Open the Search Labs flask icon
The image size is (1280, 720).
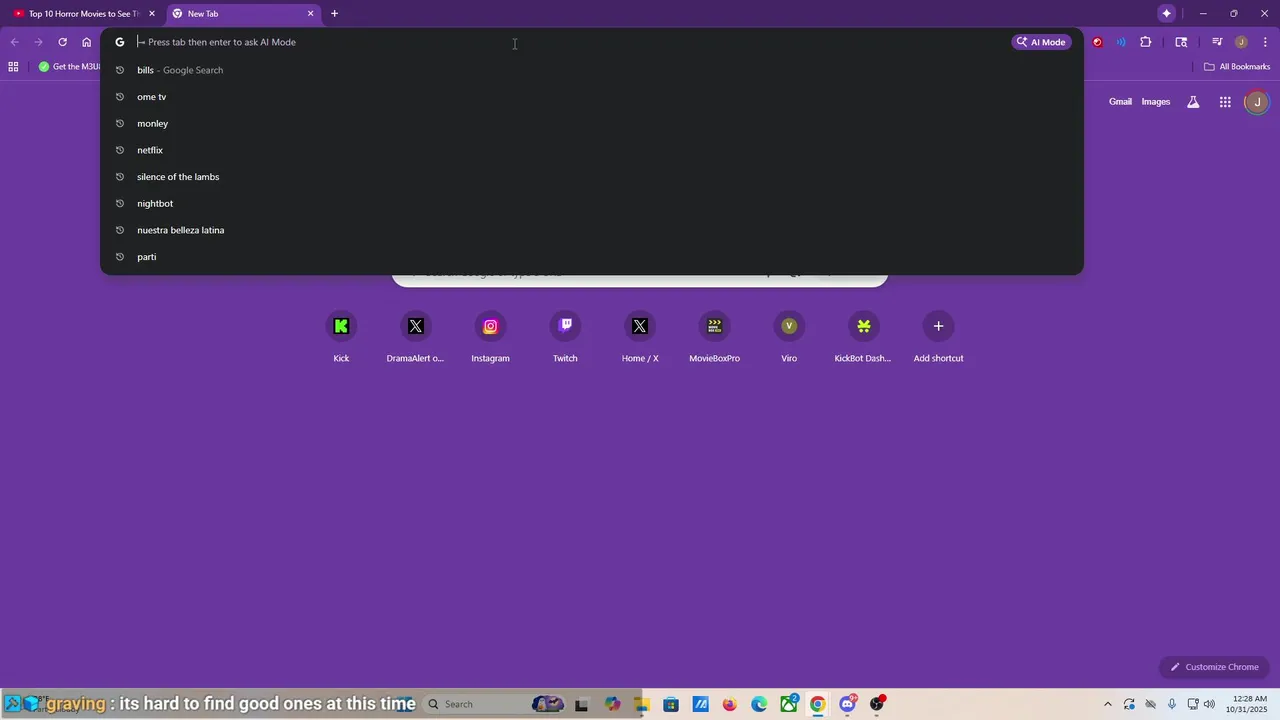tap(1193, 102)
